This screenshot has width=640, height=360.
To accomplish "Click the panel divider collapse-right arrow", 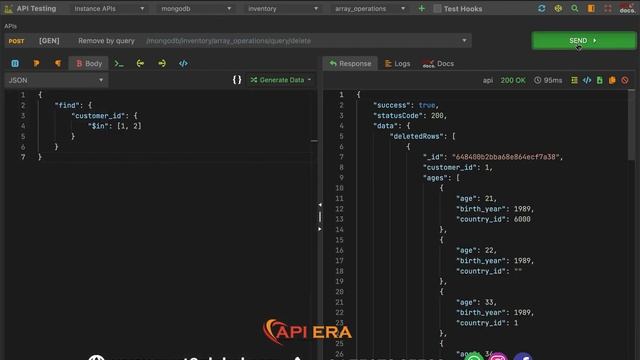I will (320, 229).
